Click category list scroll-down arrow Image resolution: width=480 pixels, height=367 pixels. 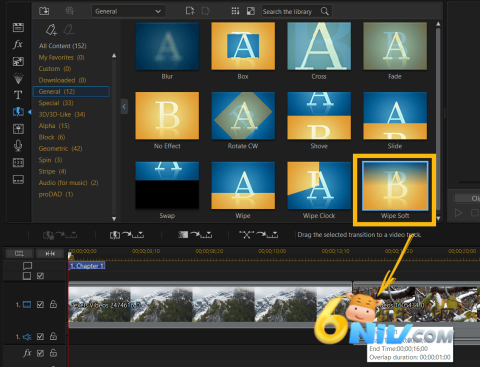click(114, 219)
